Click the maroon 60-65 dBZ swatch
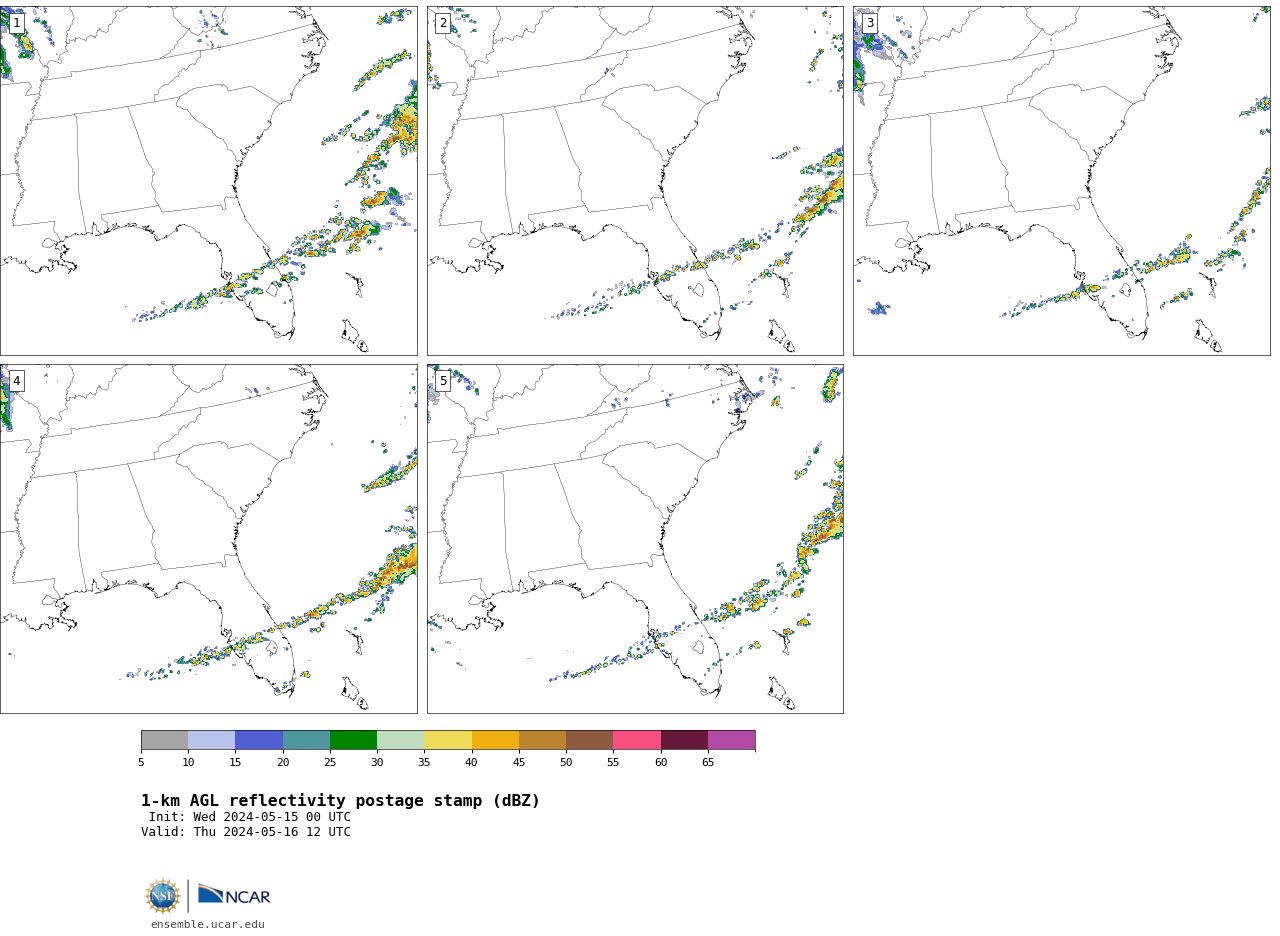 coord(684,740)
